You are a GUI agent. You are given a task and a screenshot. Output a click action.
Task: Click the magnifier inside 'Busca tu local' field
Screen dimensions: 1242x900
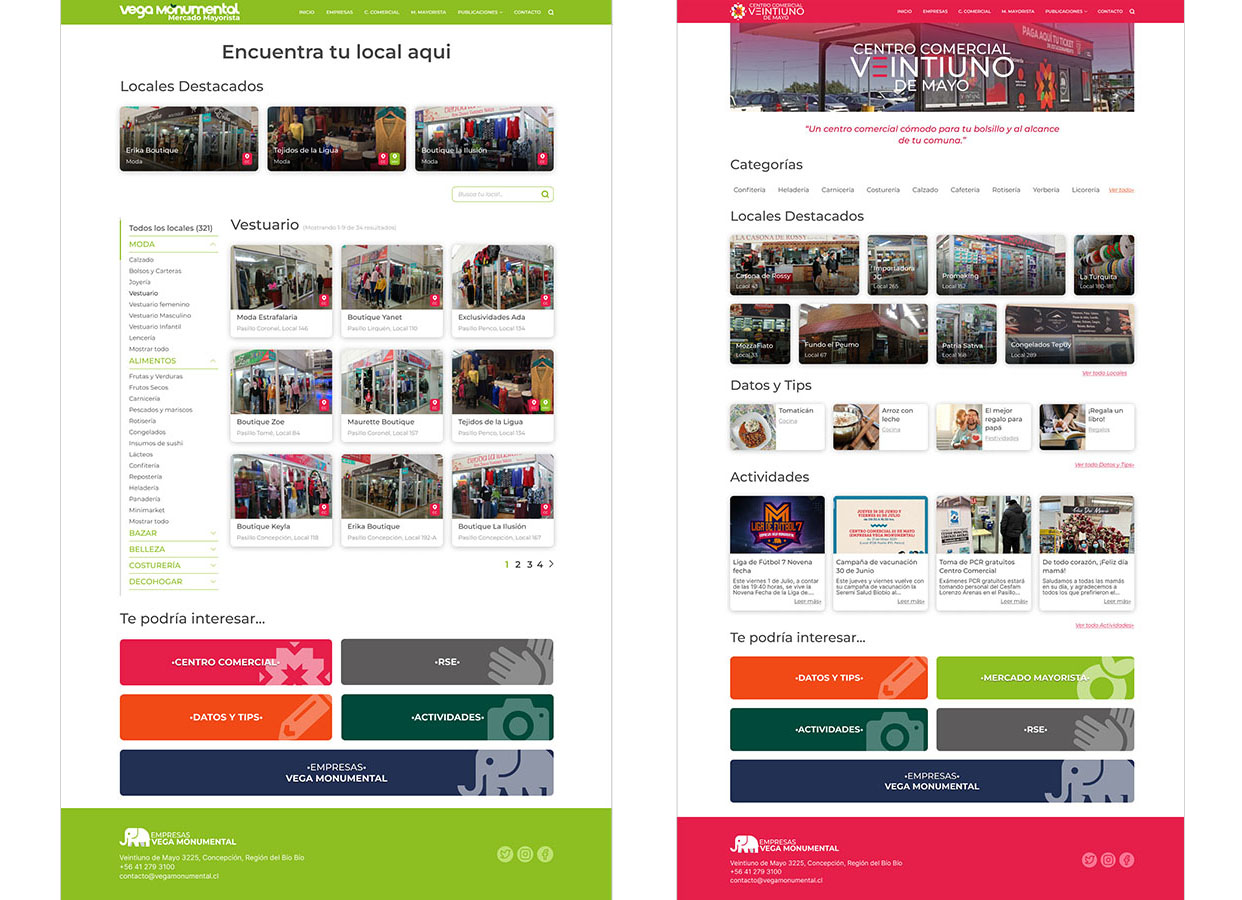pos(545,194)
